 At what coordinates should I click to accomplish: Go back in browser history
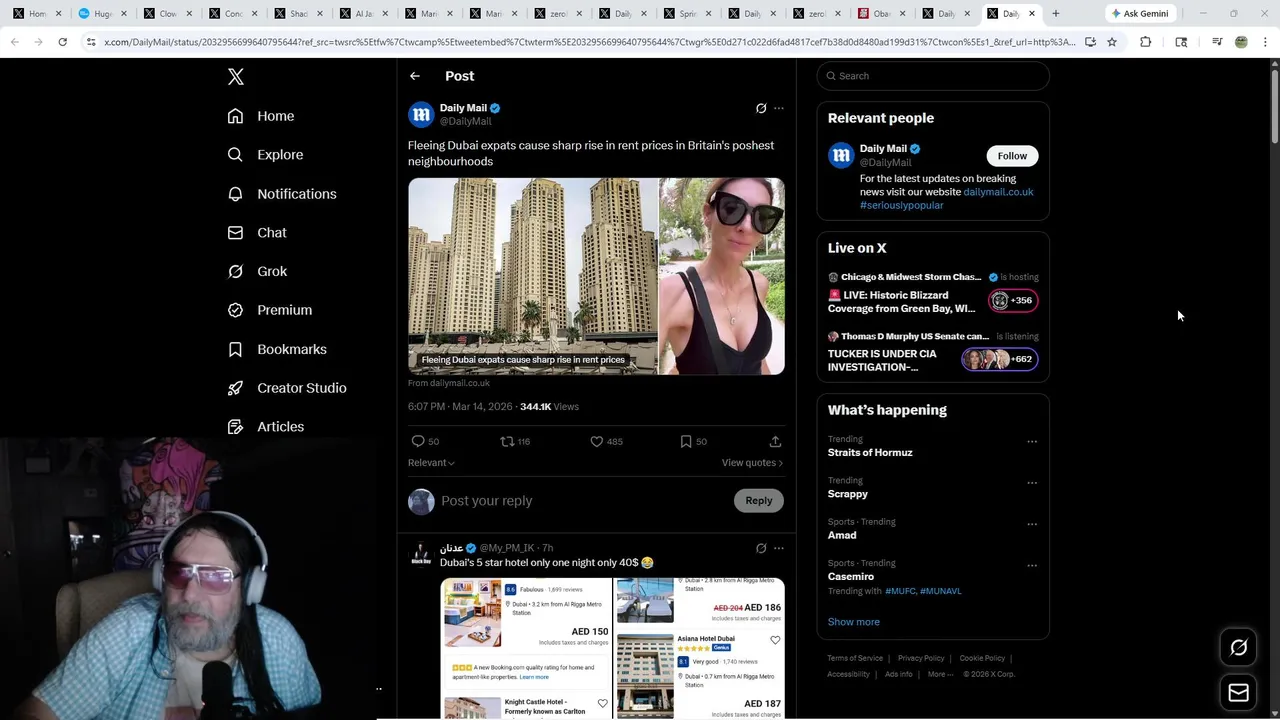point(14,42)
